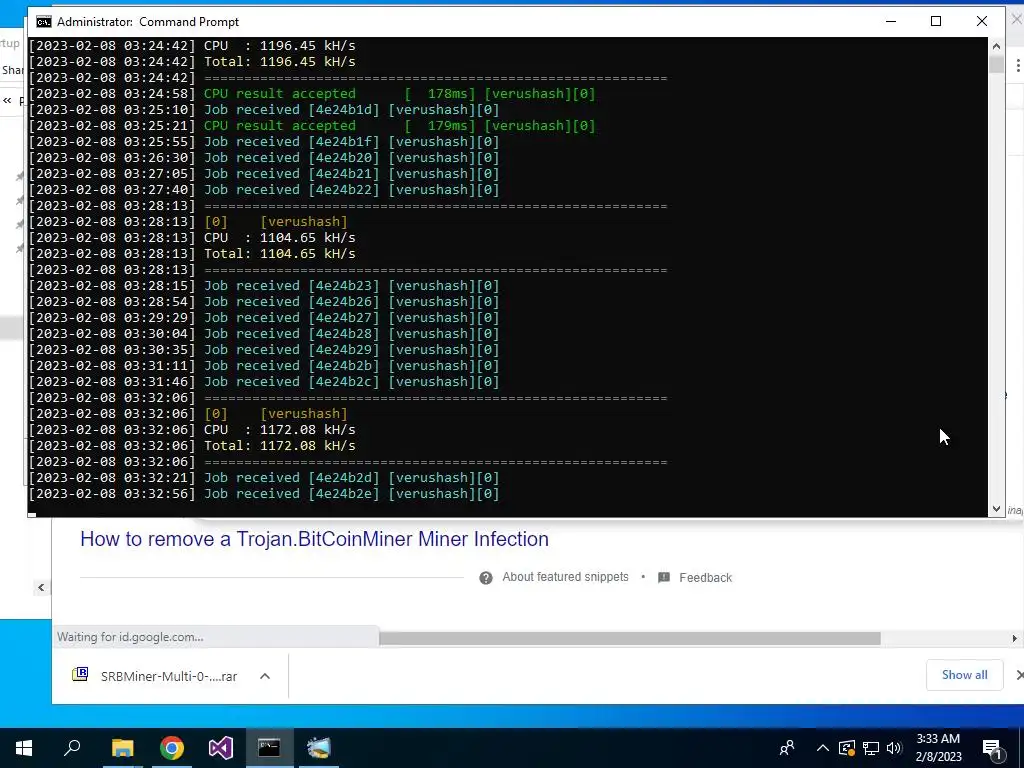Close the Command Prompt window
The image size is (1024, 768).
coord(982,22)
